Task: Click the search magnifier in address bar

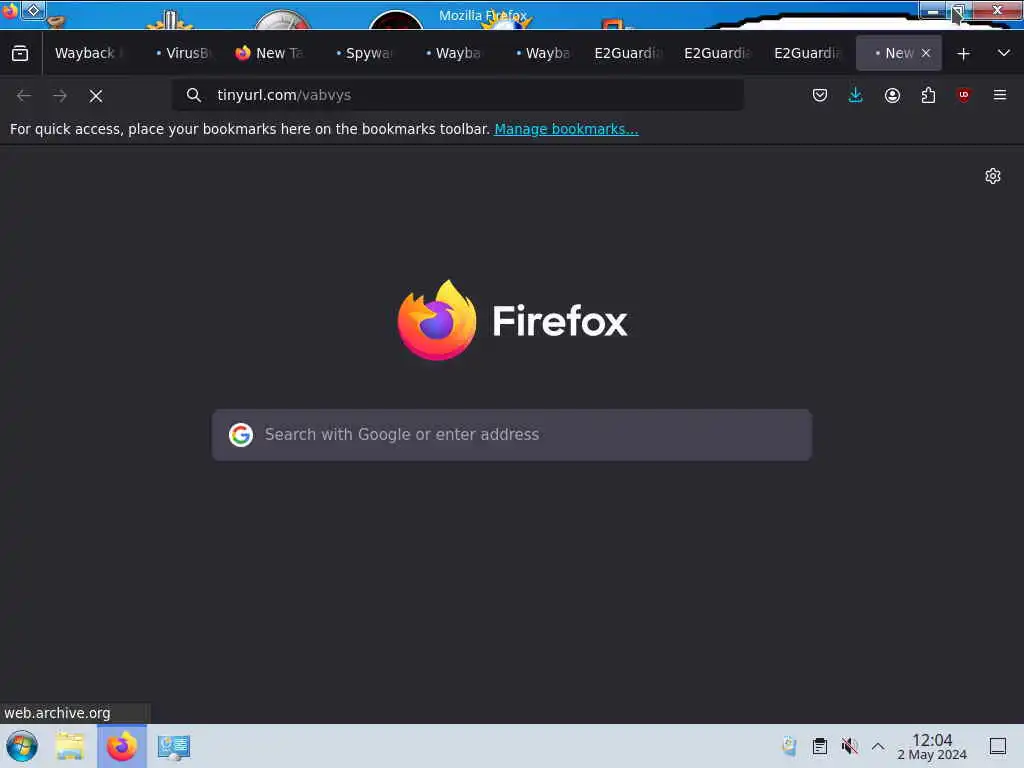Action: (x=193, y=95)
